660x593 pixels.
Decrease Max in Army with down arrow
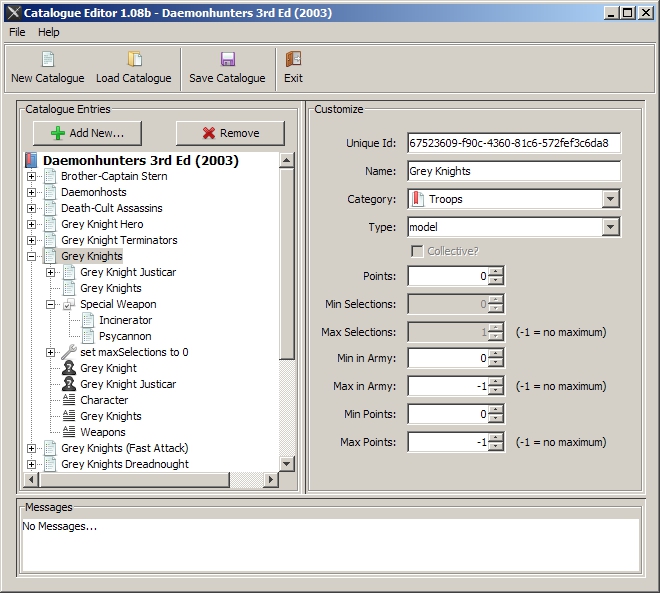coord(497,391)
